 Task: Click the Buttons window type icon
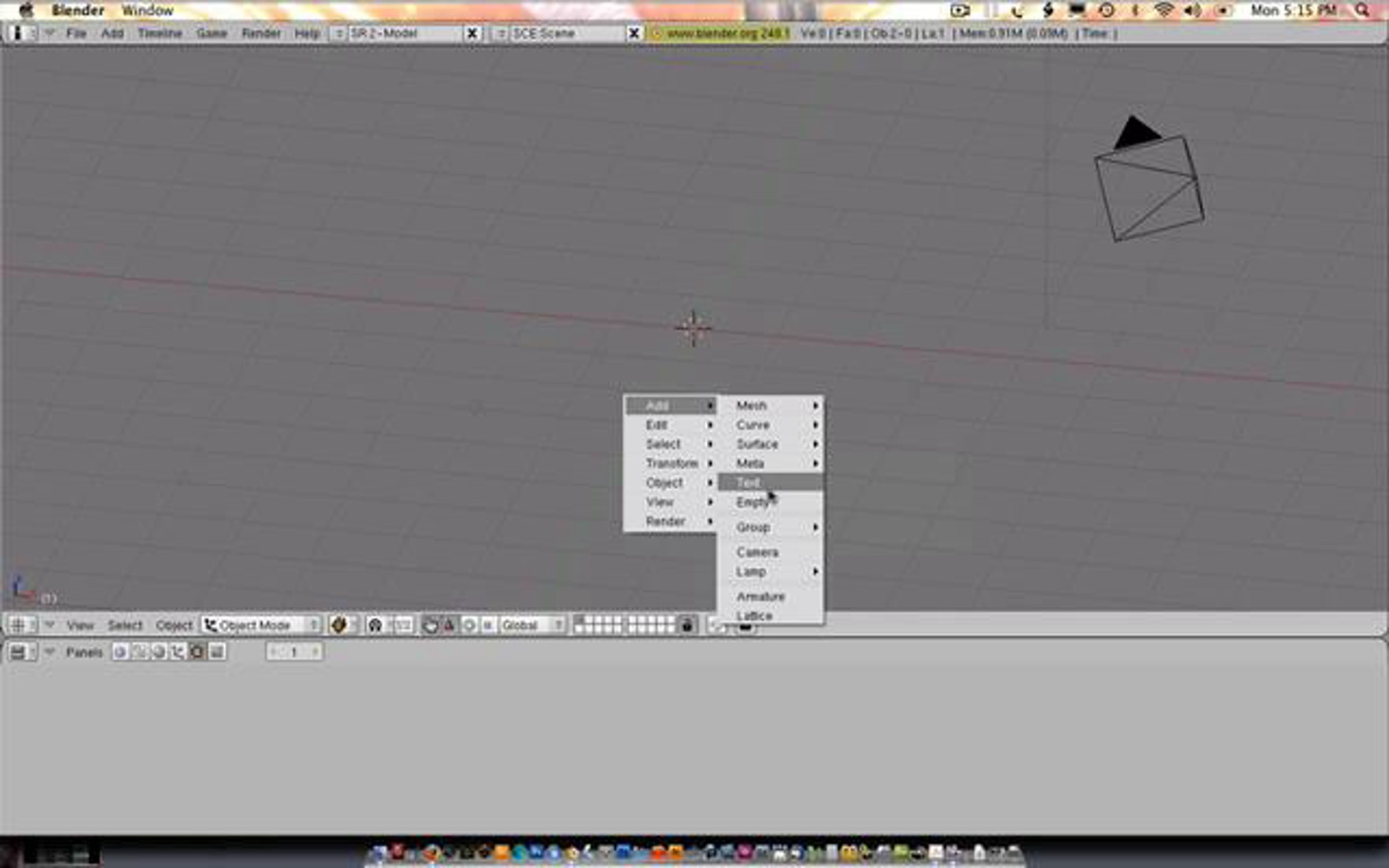click(18, 652)
